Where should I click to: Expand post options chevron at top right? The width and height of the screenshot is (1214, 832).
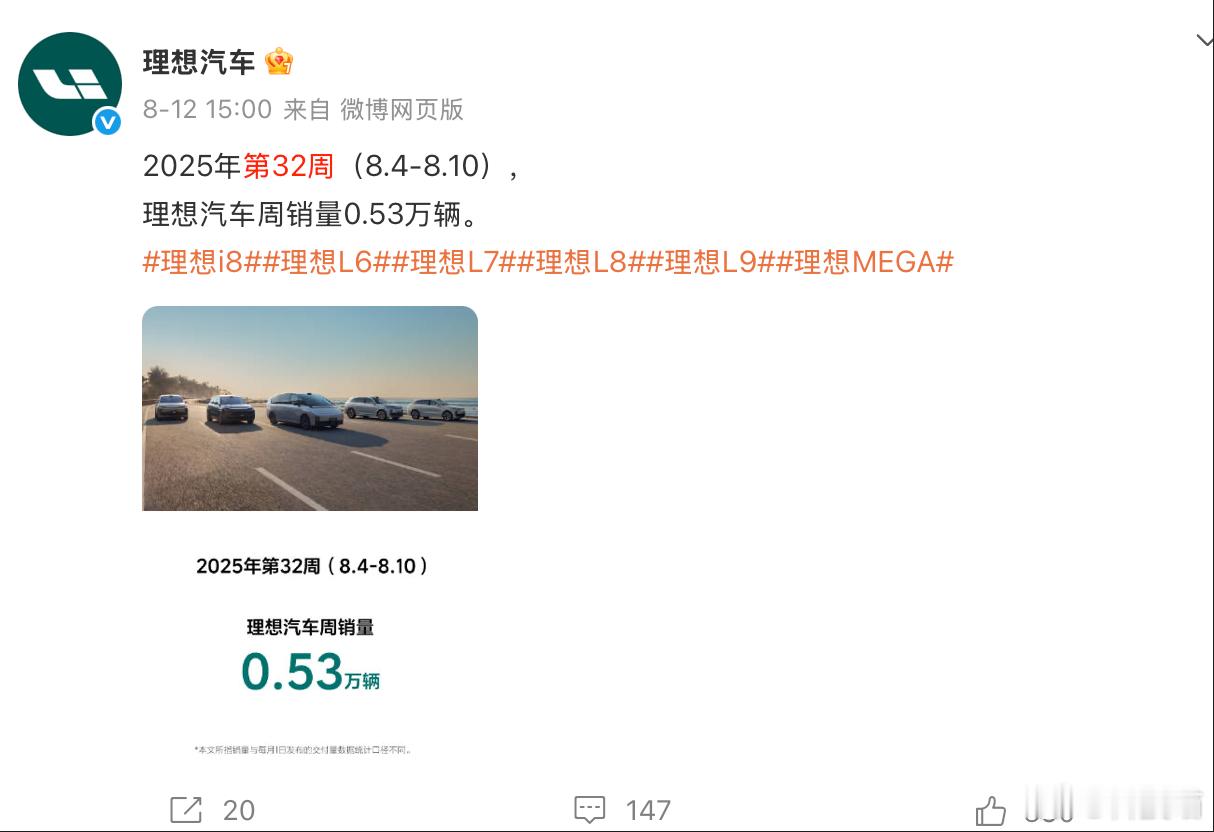(x=1204, y=40)
